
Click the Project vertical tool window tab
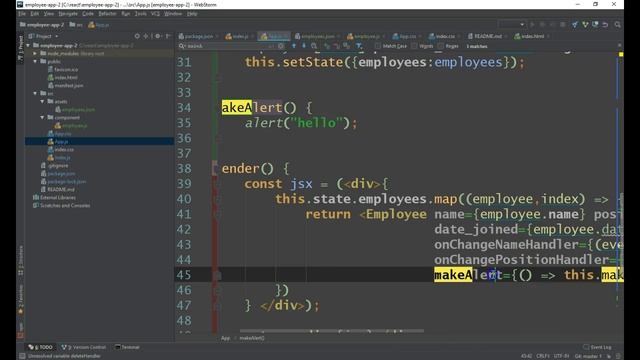[20, 49]
